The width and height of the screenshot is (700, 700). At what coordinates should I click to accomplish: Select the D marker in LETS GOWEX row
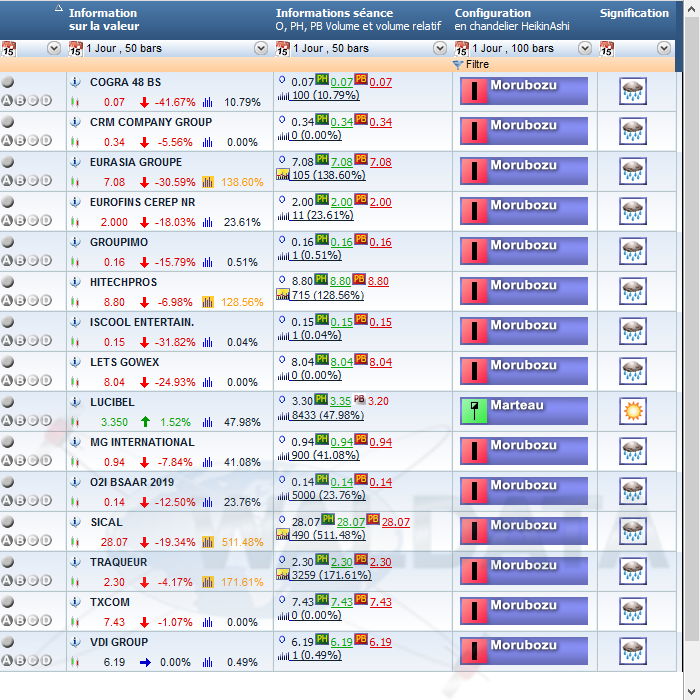tap(46, 380)
